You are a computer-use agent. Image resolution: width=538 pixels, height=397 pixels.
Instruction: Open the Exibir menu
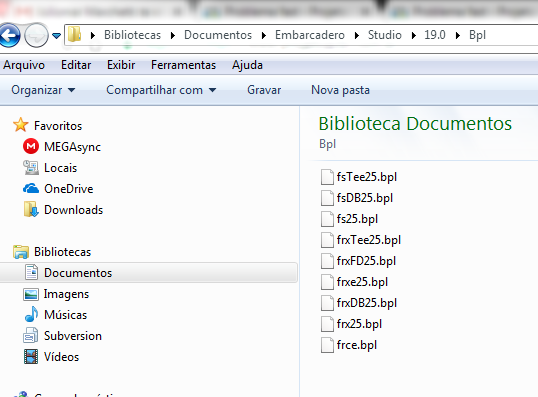point(121,65)
